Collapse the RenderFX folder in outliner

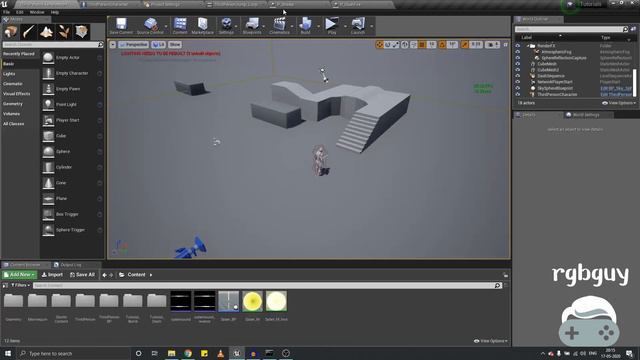(527, 46)
